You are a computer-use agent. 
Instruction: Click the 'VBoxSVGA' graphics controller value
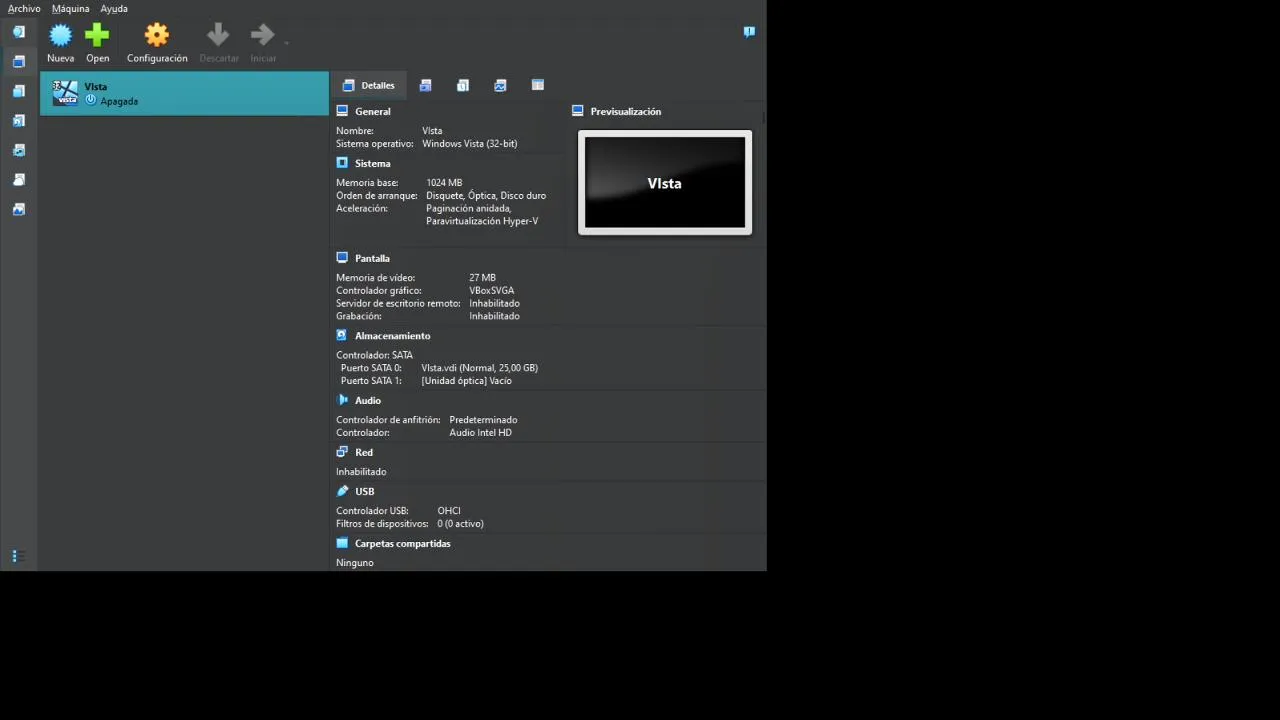pyautogui.click(x=492, y=291)
